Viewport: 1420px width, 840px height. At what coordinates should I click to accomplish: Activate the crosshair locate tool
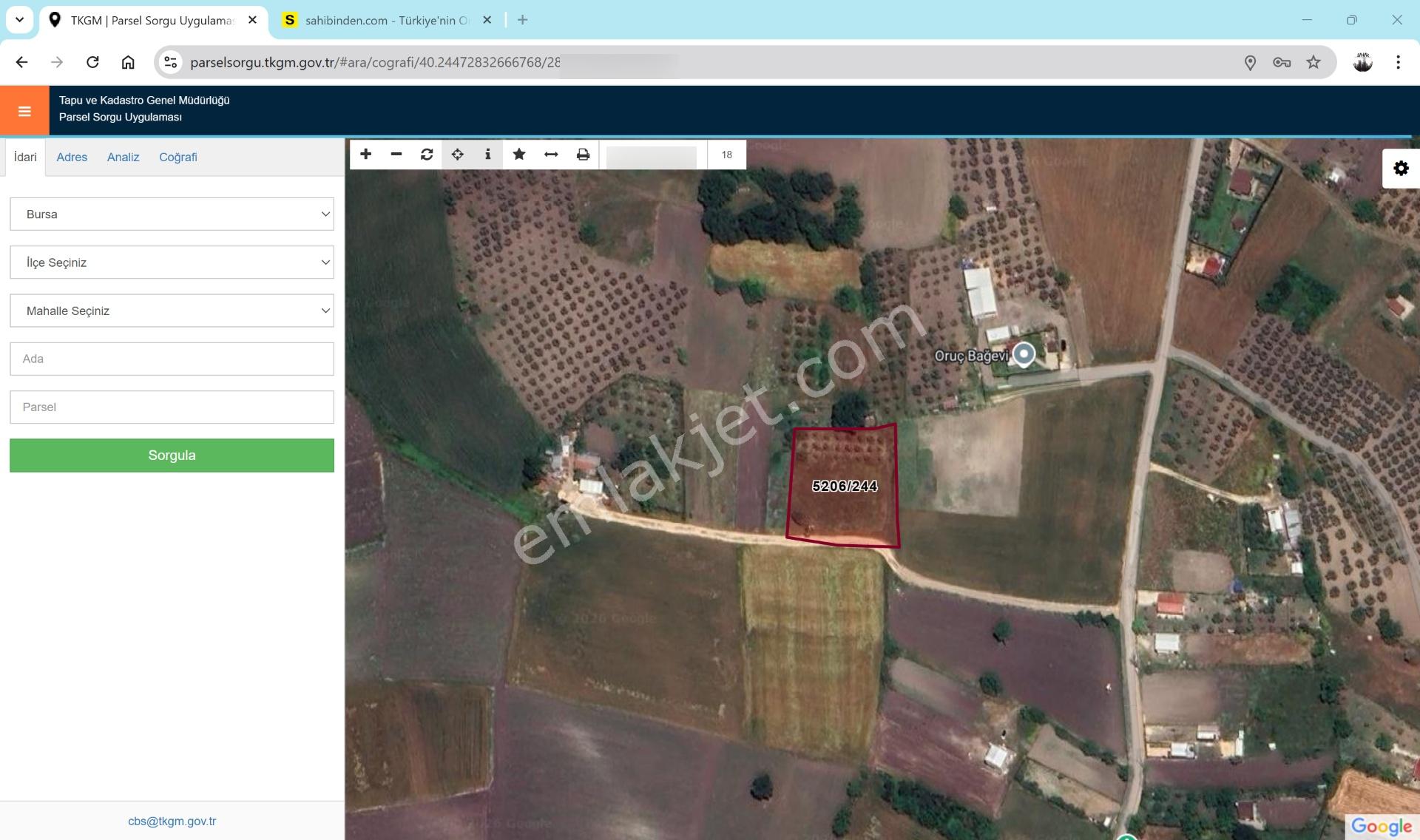point(458,155)
